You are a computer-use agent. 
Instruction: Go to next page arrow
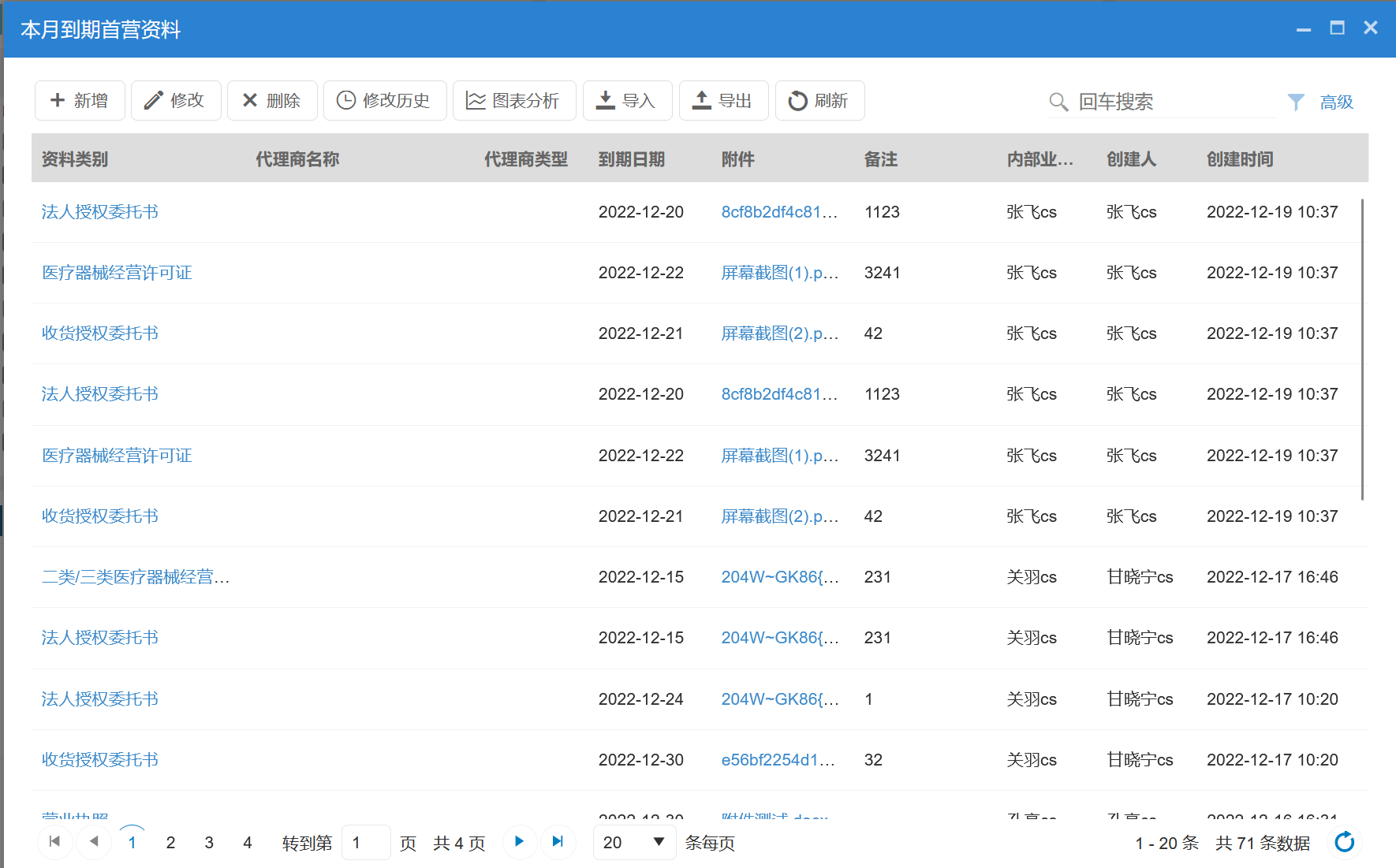tap(519, 842)
